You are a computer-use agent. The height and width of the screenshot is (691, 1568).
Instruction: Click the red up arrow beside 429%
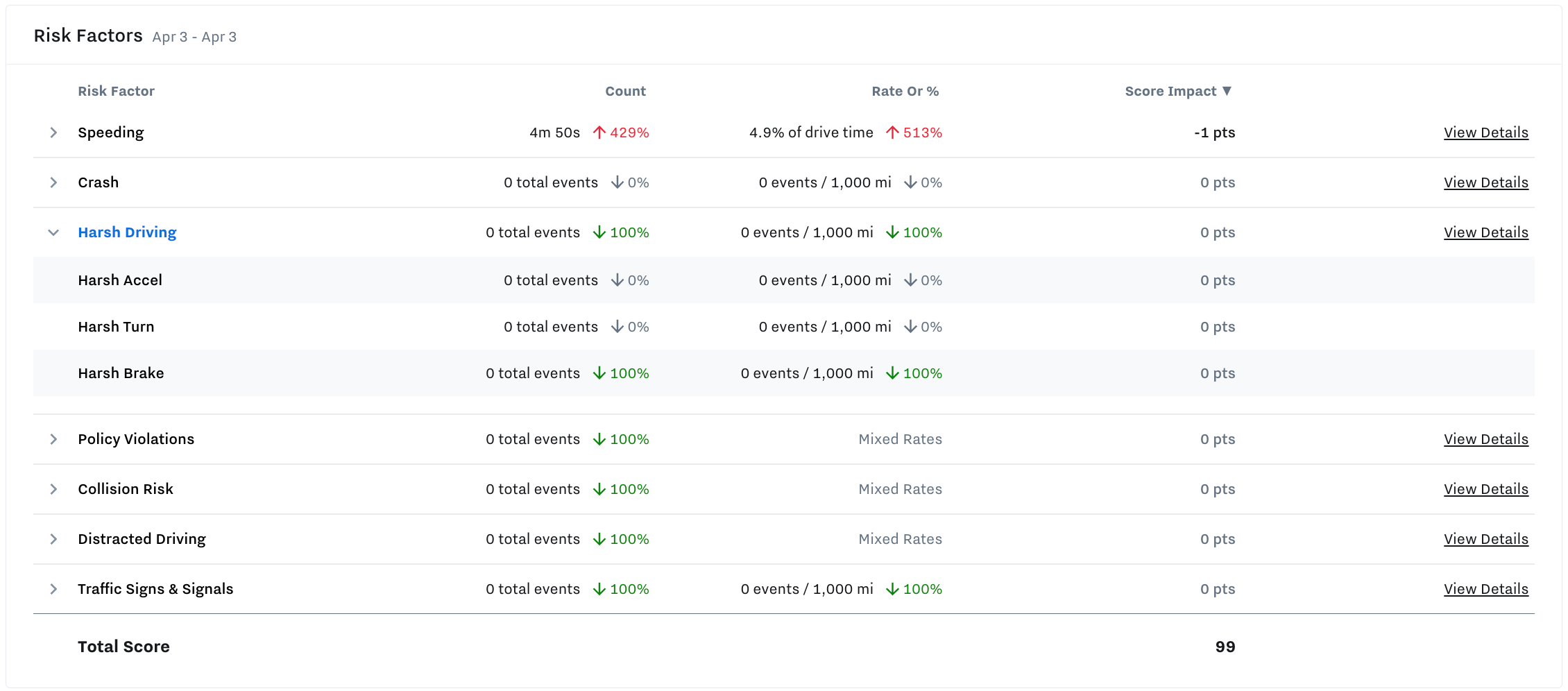(x=599, y=133)
